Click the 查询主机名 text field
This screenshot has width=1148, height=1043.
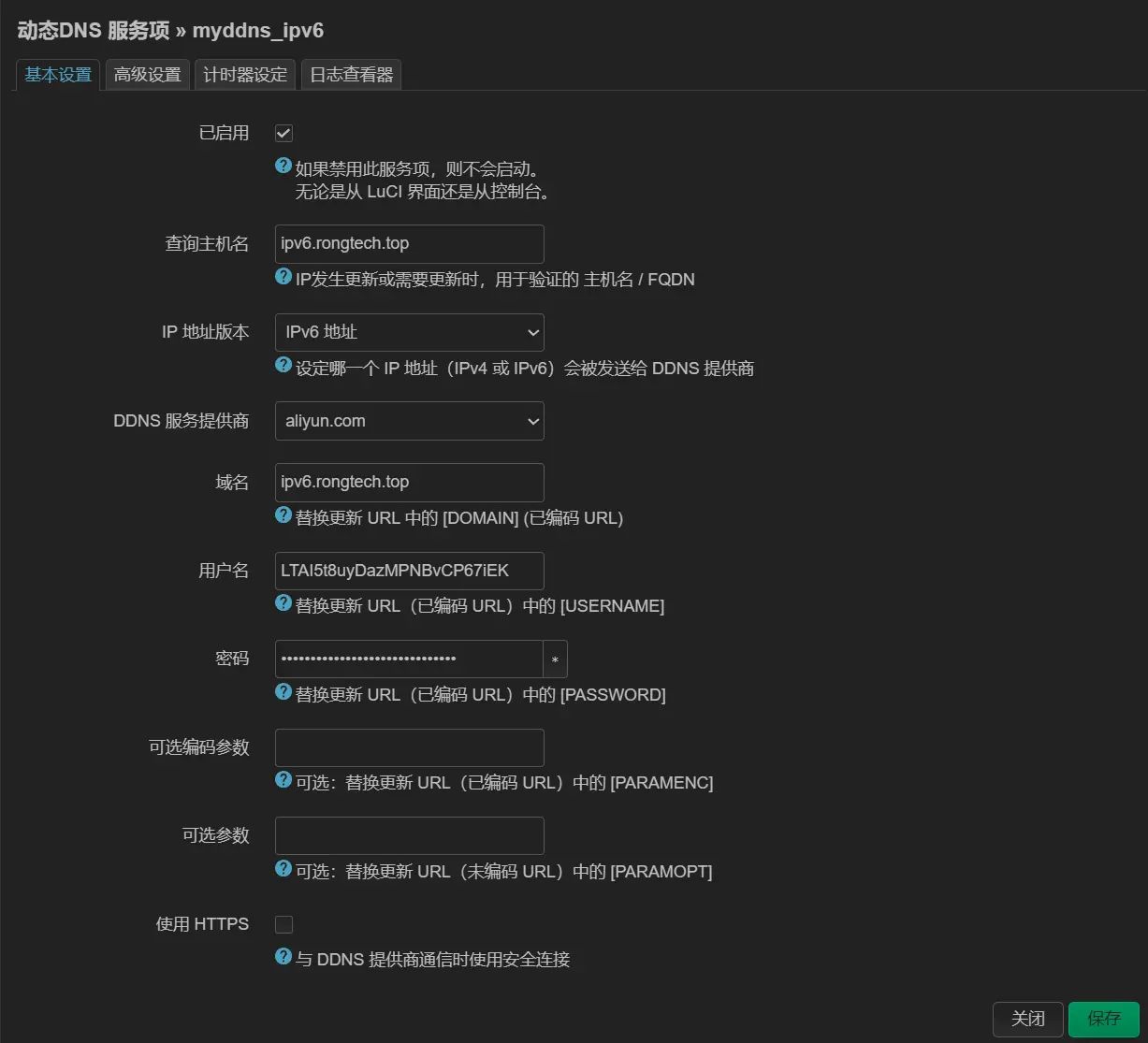[x=409, y=244]
